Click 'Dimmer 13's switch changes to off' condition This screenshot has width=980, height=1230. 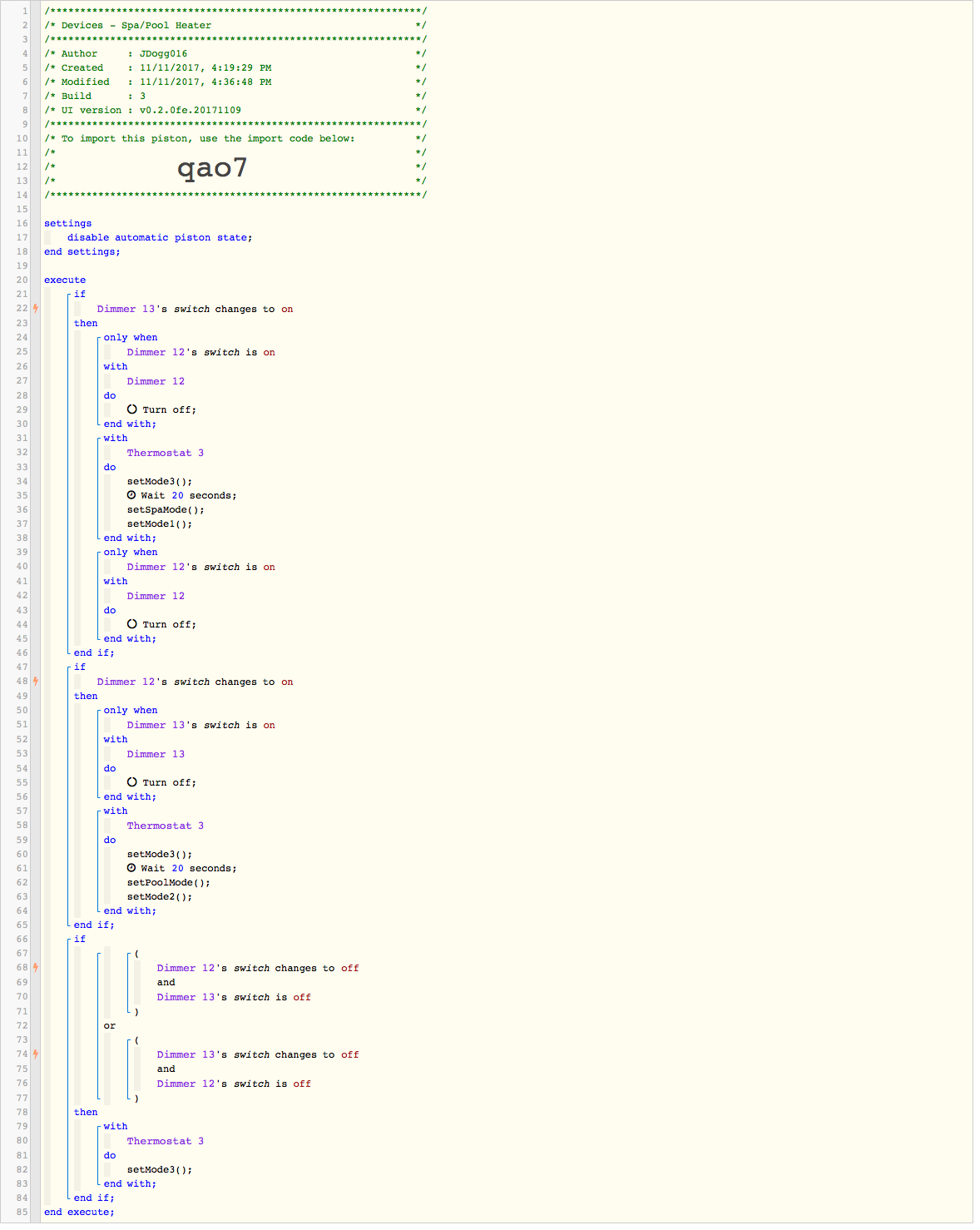(258, 1054)
